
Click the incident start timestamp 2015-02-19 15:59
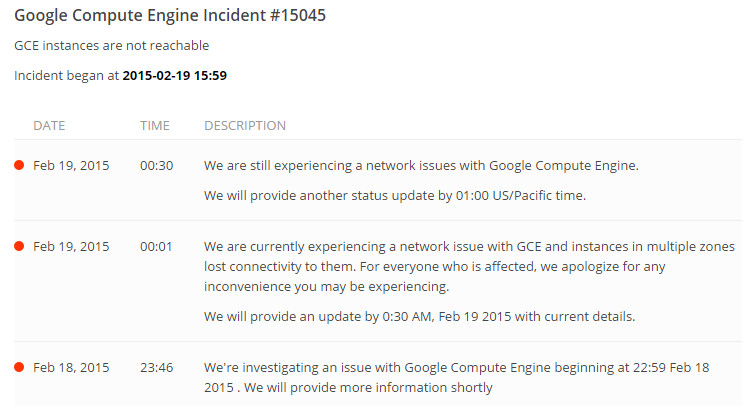point(175,76)
